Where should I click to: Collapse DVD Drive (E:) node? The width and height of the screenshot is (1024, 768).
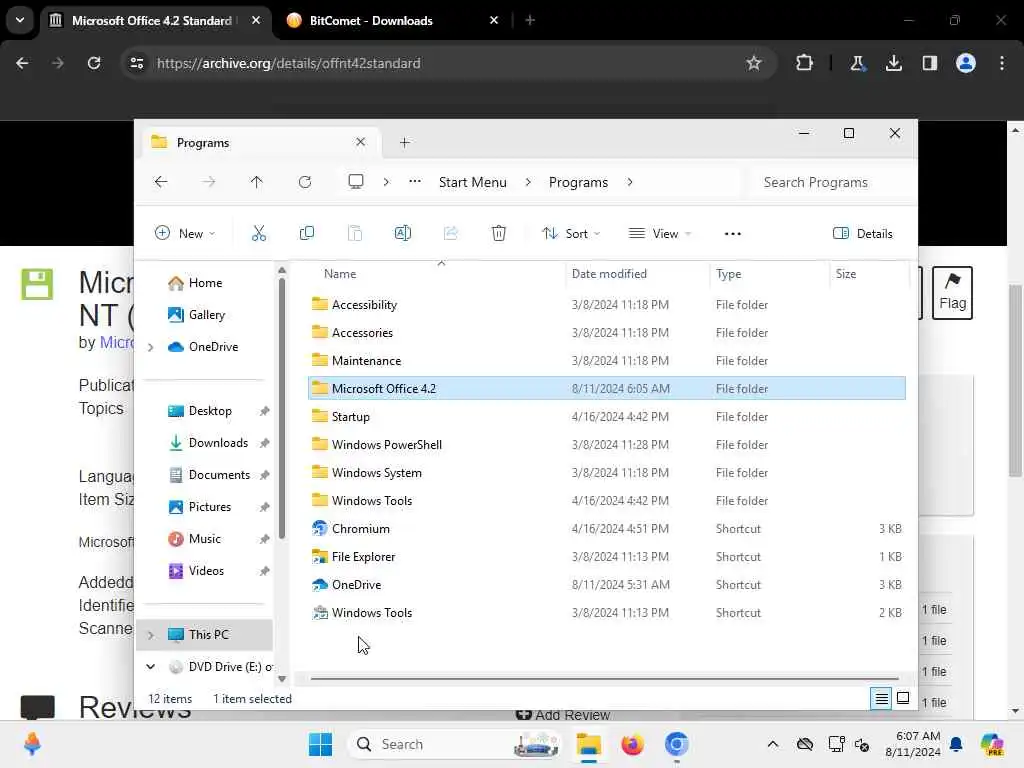[151, 667]
